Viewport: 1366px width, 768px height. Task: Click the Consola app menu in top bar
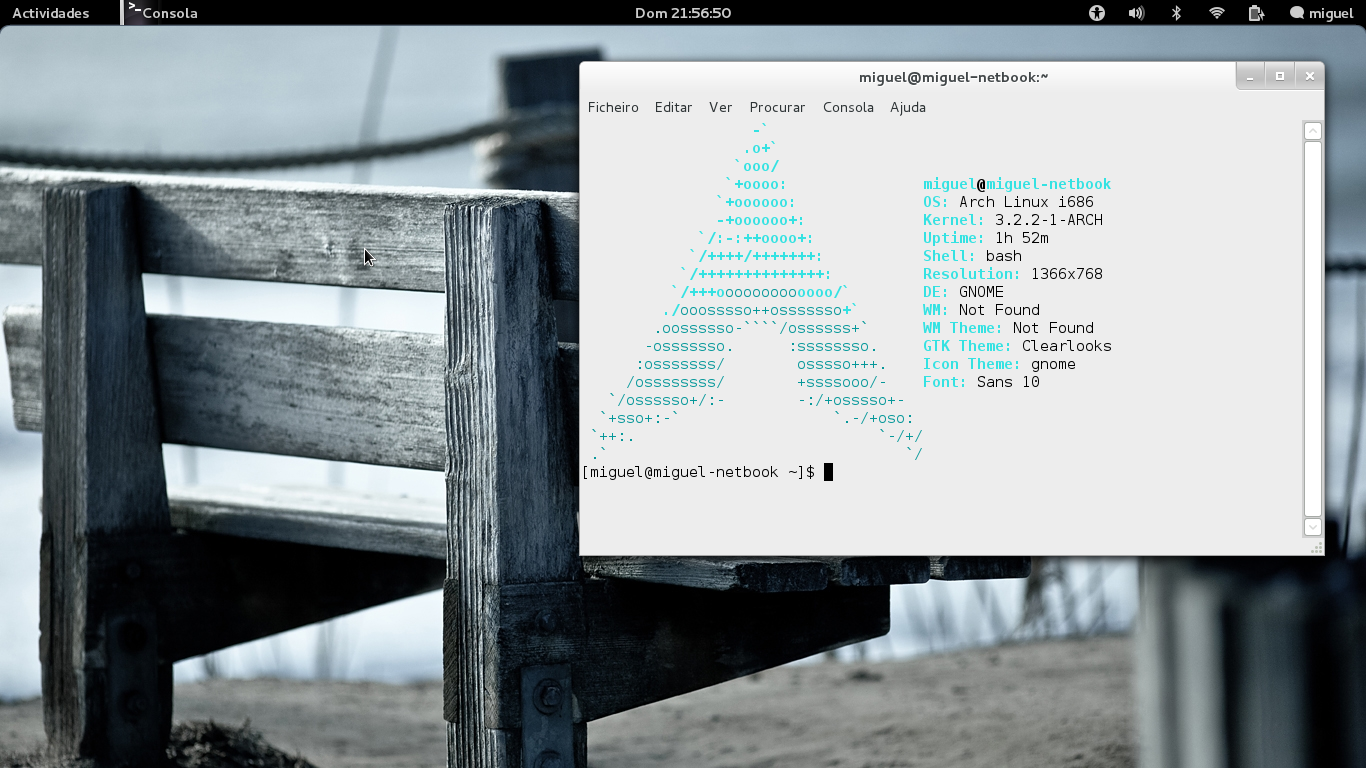pos(162,13)
